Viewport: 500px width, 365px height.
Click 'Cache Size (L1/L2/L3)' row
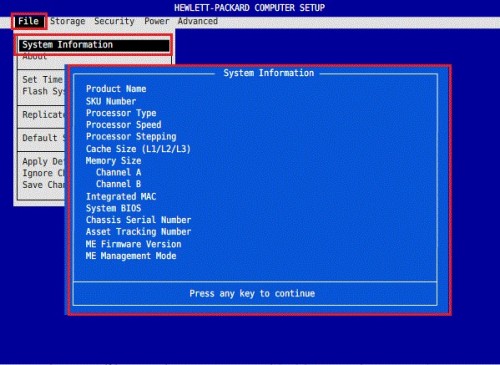pos(138,149)
